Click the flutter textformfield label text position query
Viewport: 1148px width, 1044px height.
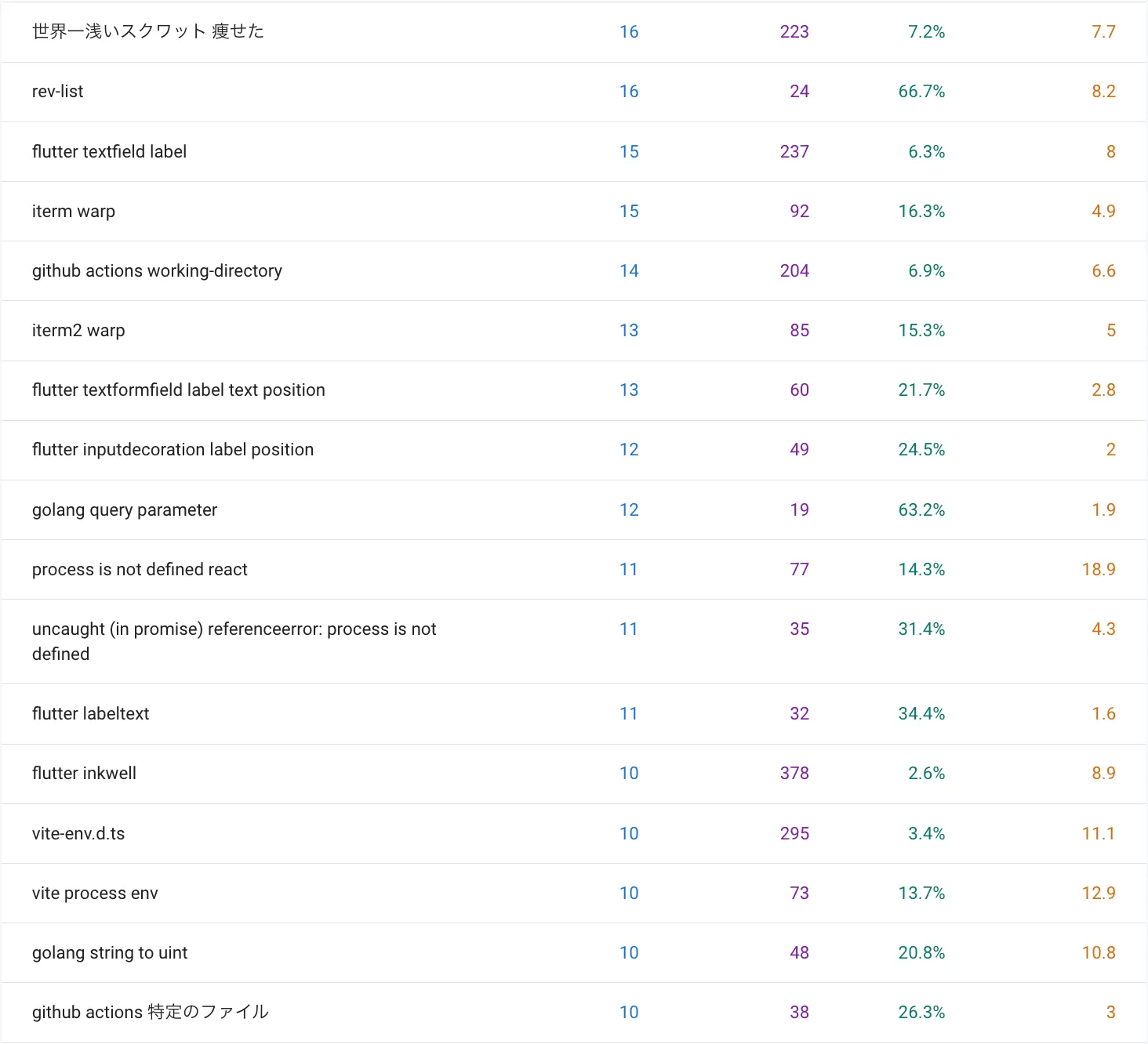pos(178,390)
